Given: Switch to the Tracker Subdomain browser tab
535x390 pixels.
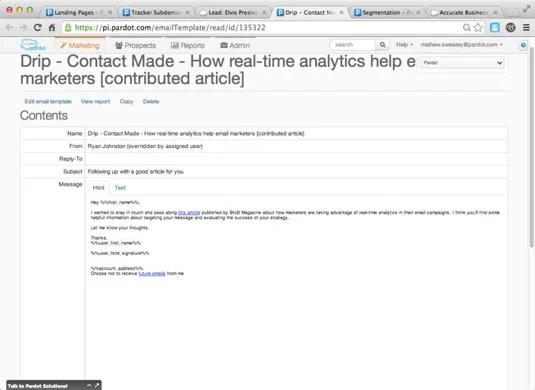Looking at the screenshot, I should (155, 12).
